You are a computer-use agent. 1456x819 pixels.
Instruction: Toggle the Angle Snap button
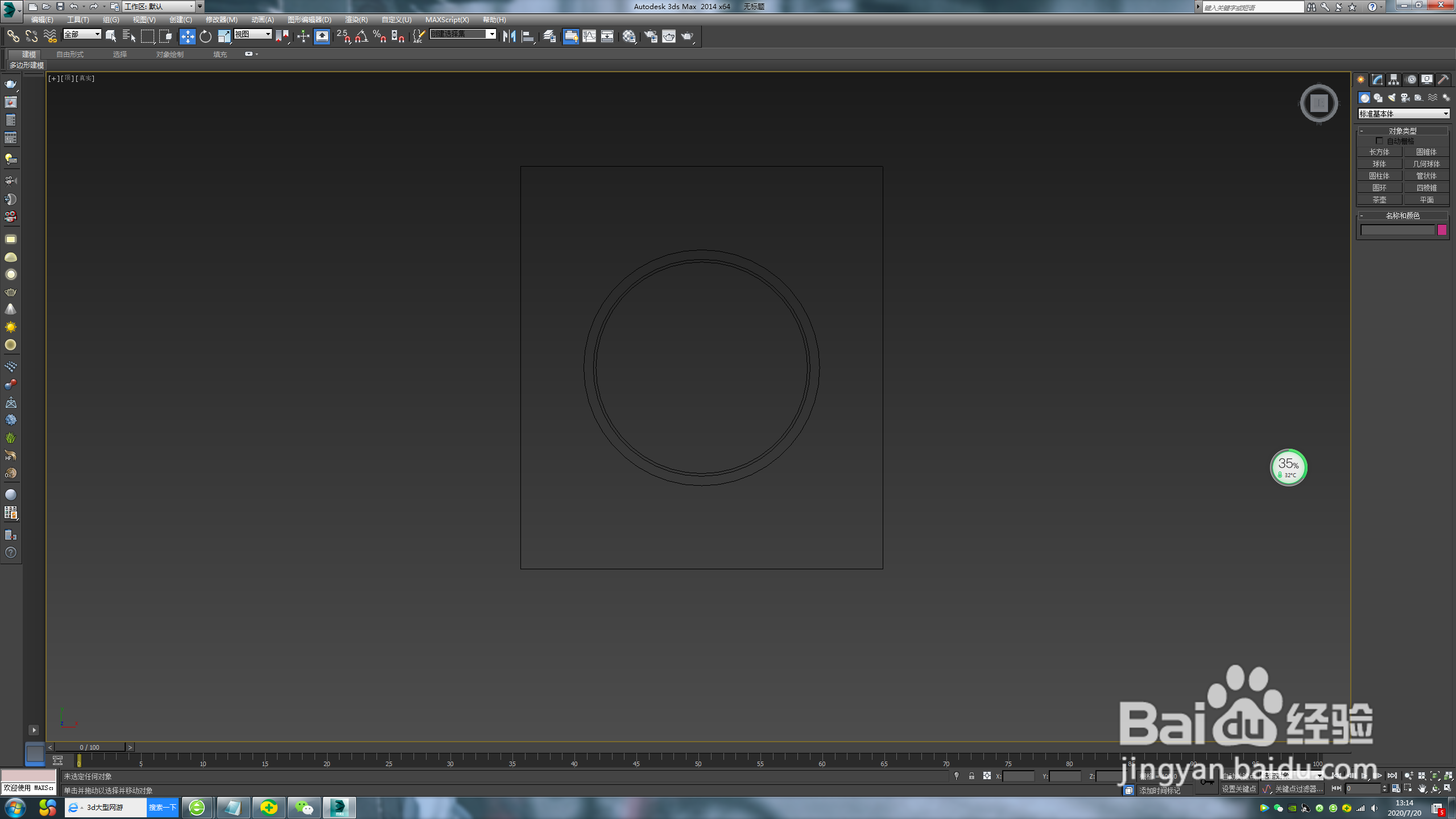click(x=361, y=36)
